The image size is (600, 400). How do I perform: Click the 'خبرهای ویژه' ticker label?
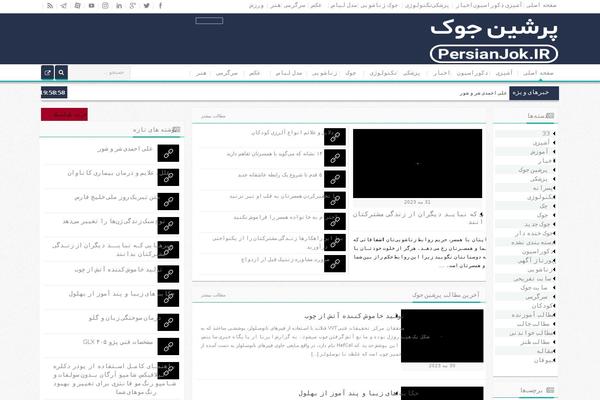pyautogui.click(x=534, y=93)
